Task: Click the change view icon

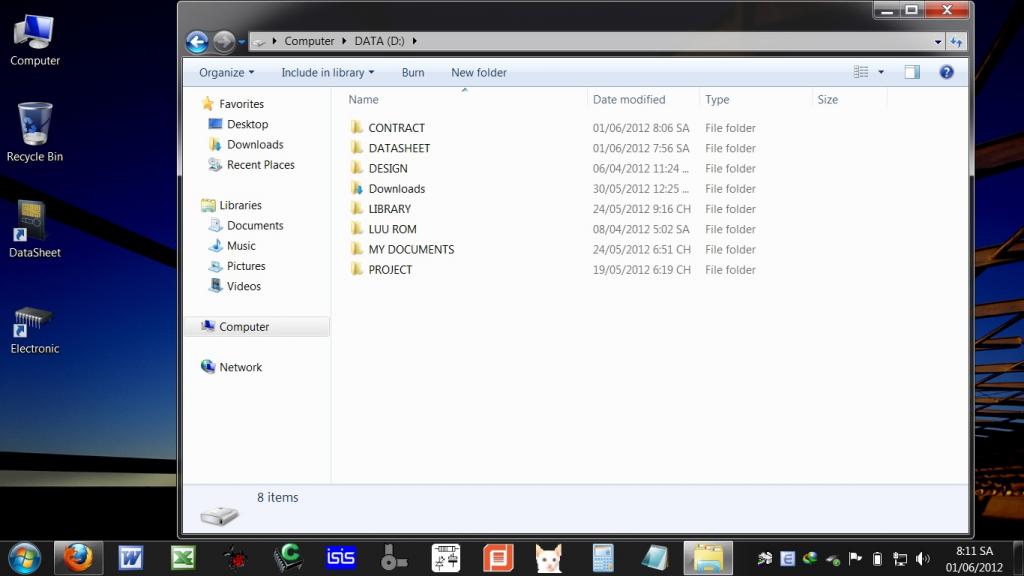Action: pos(861,72)
